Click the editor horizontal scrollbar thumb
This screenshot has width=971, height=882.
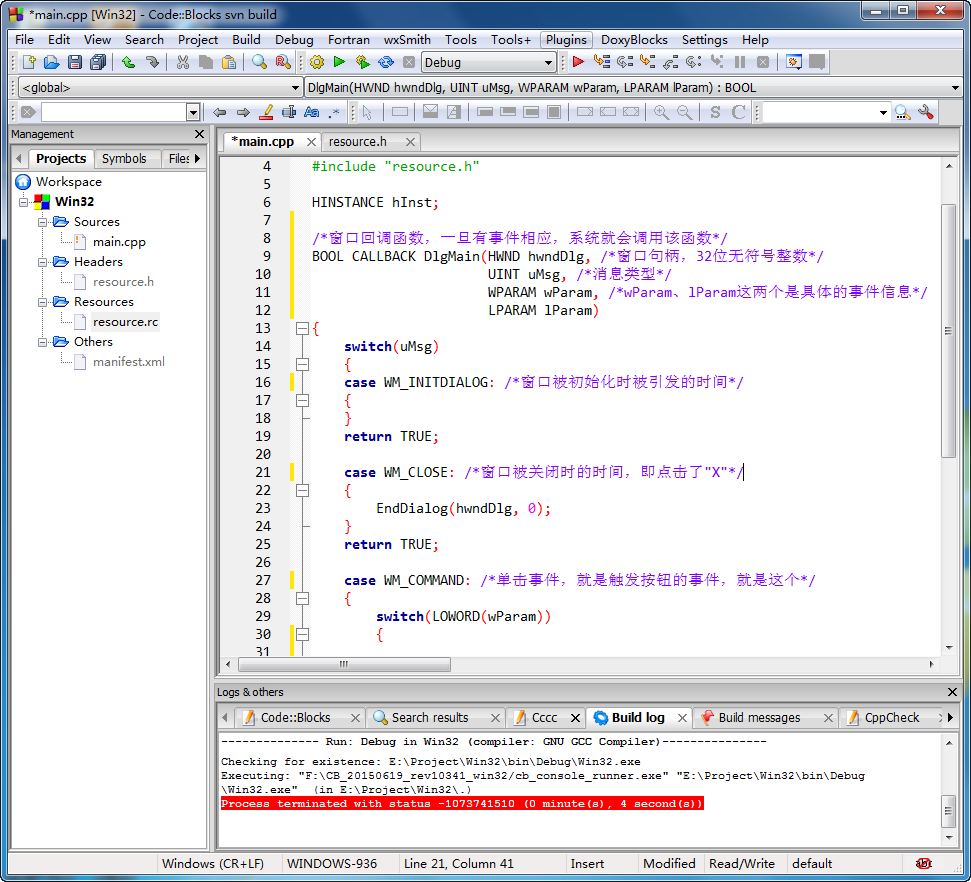pos(344,664)
